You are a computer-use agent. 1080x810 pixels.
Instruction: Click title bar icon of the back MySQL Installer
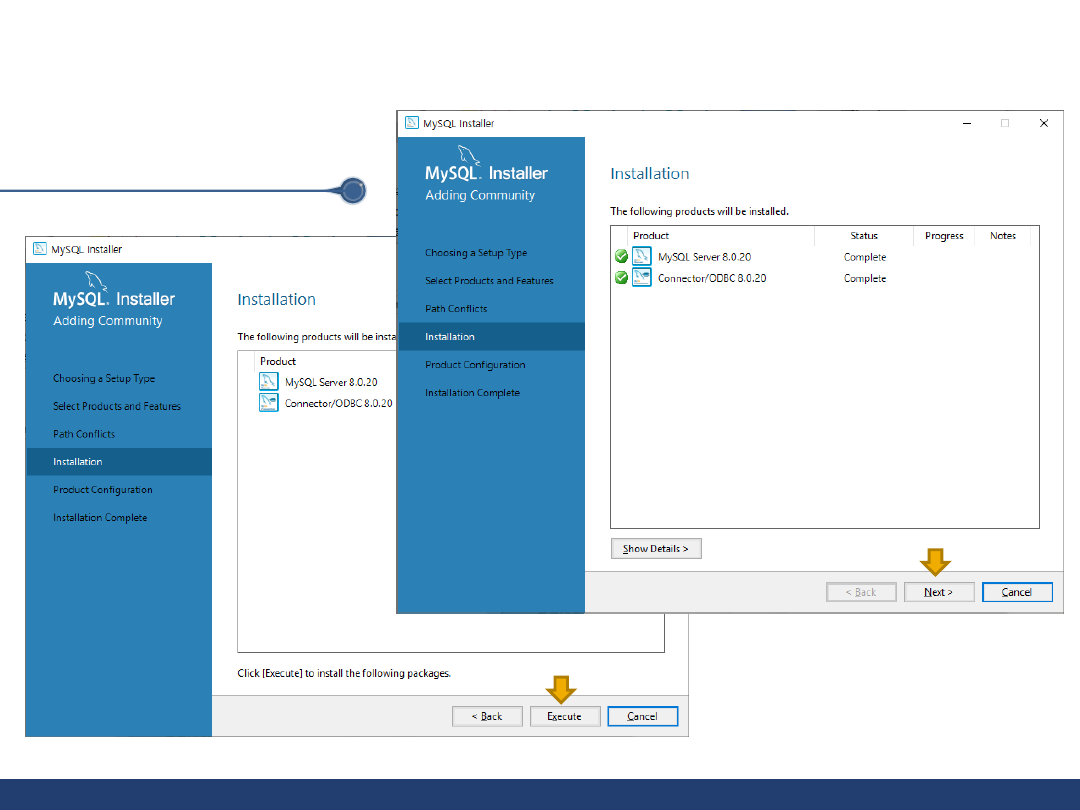point(39,249)
